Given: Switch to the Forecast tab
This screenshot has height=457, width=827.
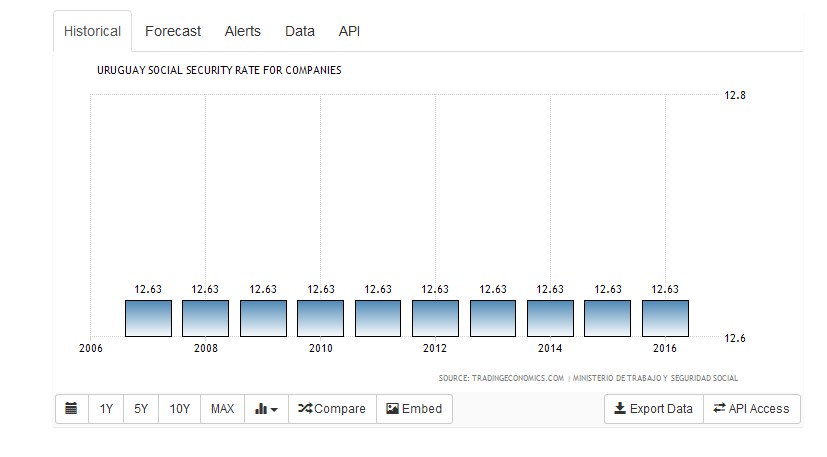Looking at the screenshot, I should [x=173, y=31].
